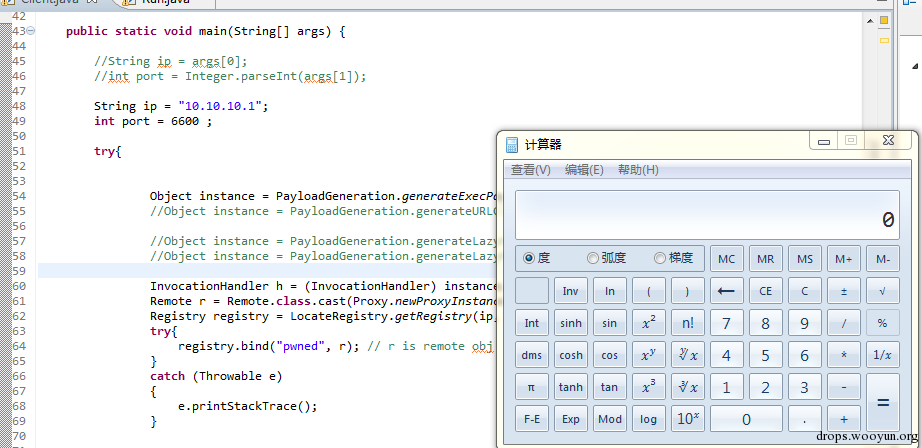Click the cos key
The width and height of the screenshot is (922, 448).
point(610,355)
